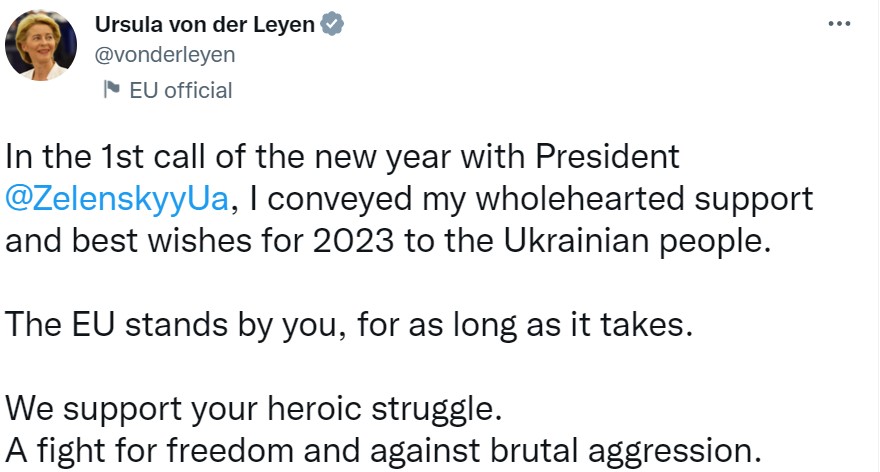This screenshot has height=472, width=880.
Task: Open the three-dot more options menu
Action: [x=839, y=24]
